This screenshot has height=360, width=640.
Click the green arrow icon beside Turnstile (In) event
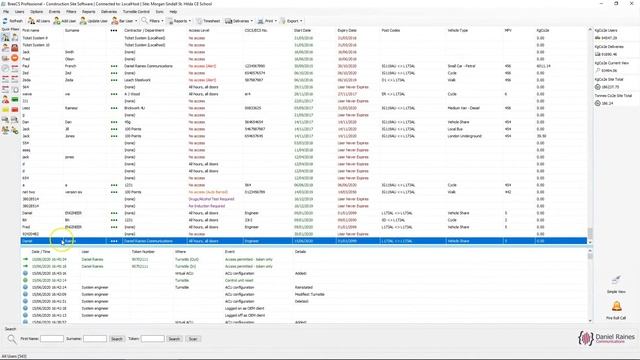25,267
